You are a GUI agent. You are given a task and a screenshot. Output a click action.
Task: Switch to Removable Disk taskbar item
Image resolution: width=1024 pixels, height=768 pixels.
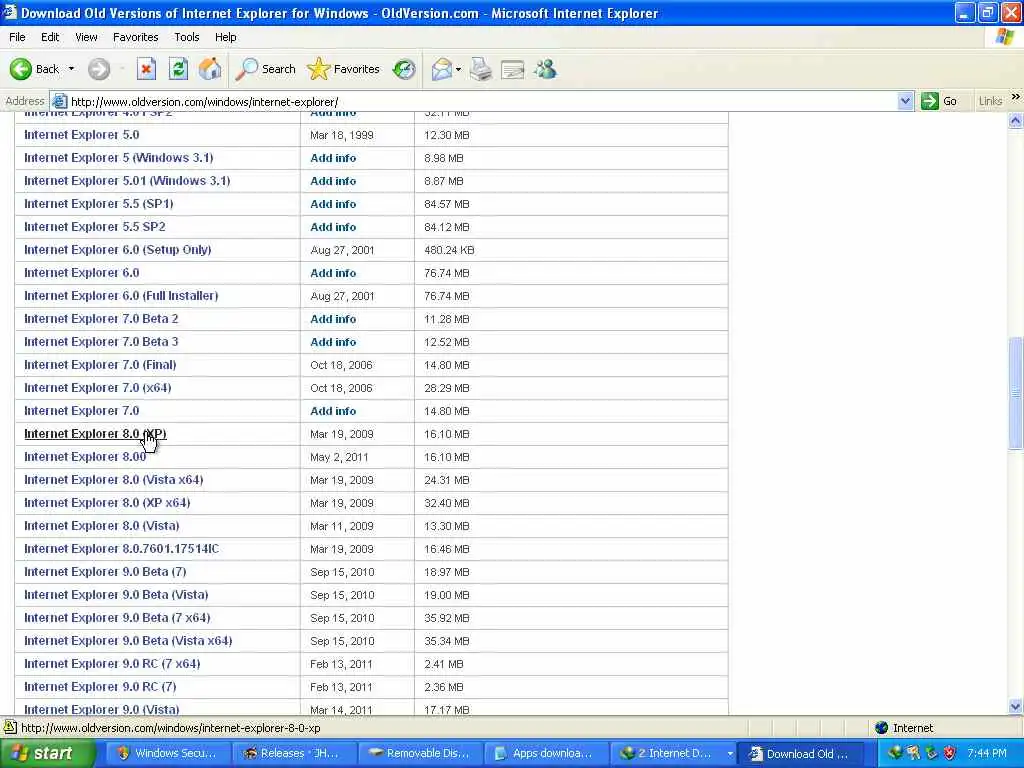pyautogui.click(x=420, y=754)
